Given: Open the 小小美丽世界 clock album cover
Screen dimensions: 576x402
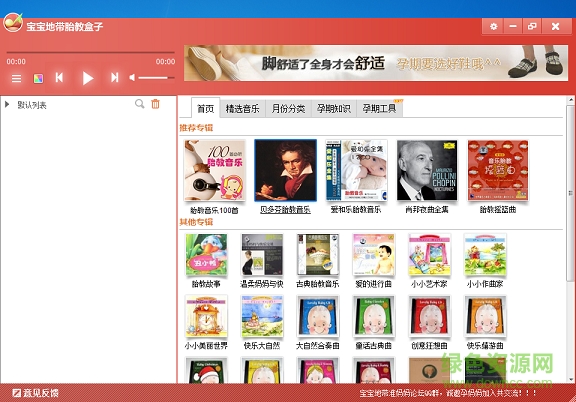Looking at the screenshot, I should [206, 316].
